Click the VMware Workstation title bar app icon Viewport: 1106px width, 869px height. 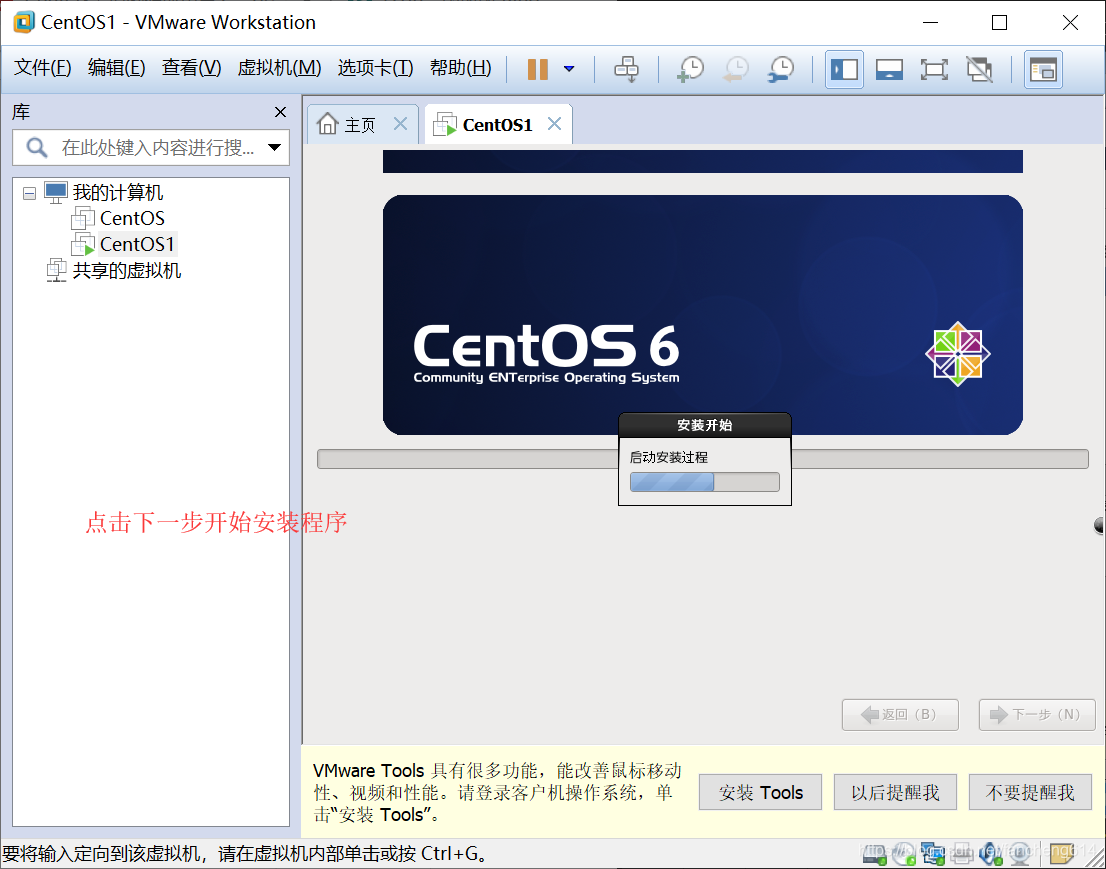click(x=23, y=22)
